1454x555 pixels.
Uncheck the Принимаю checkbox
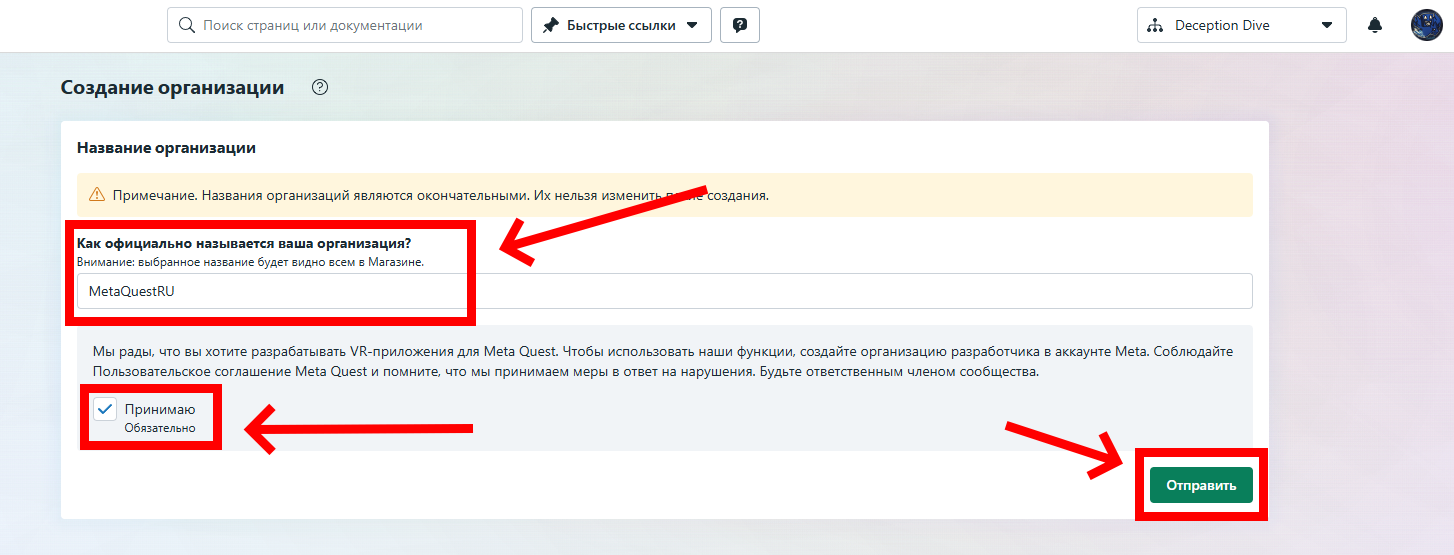[x=105, y=409]
